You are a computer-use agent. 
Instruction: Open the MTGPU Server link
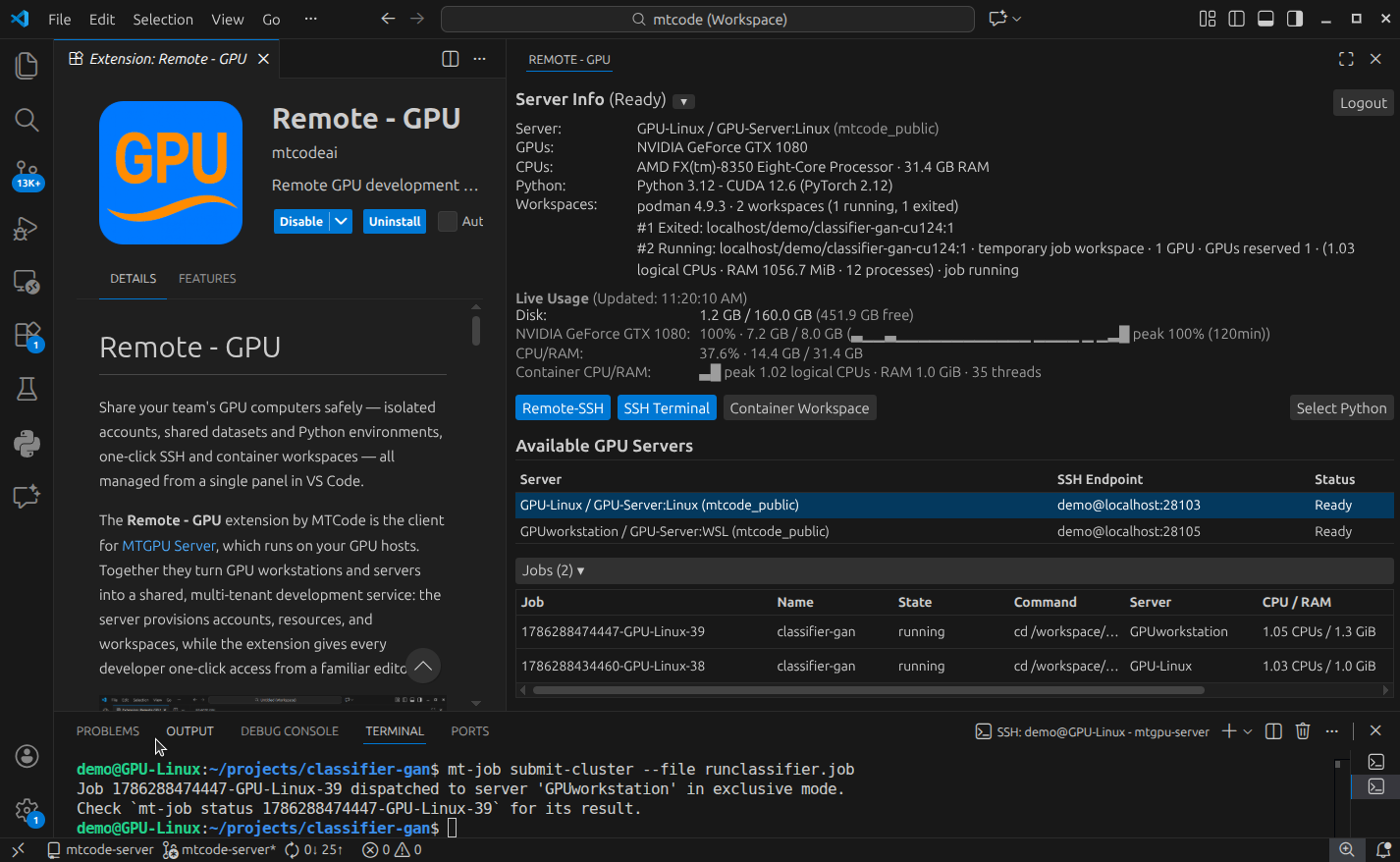169,546
